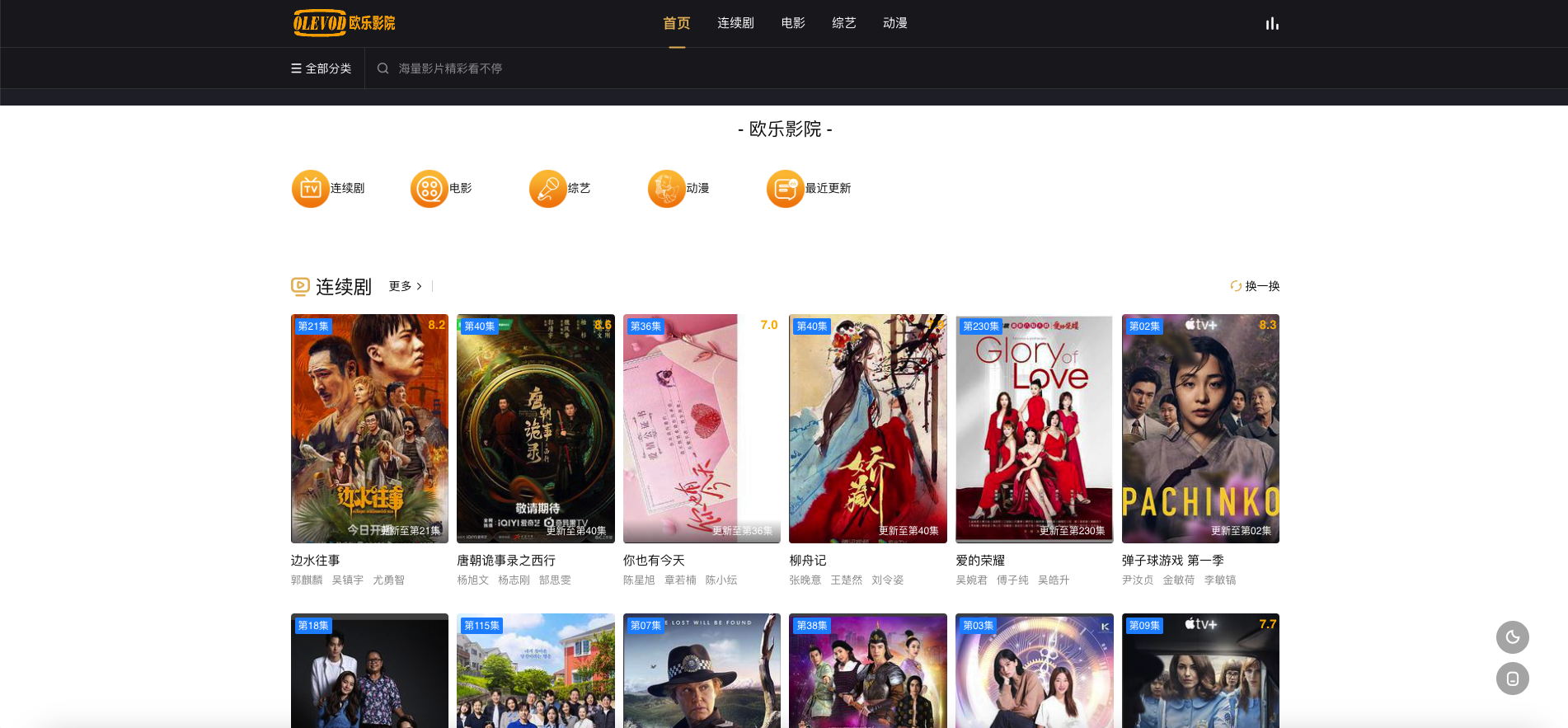
Task: Select the 电影 nav tab
Action: [x=793, y=23]
